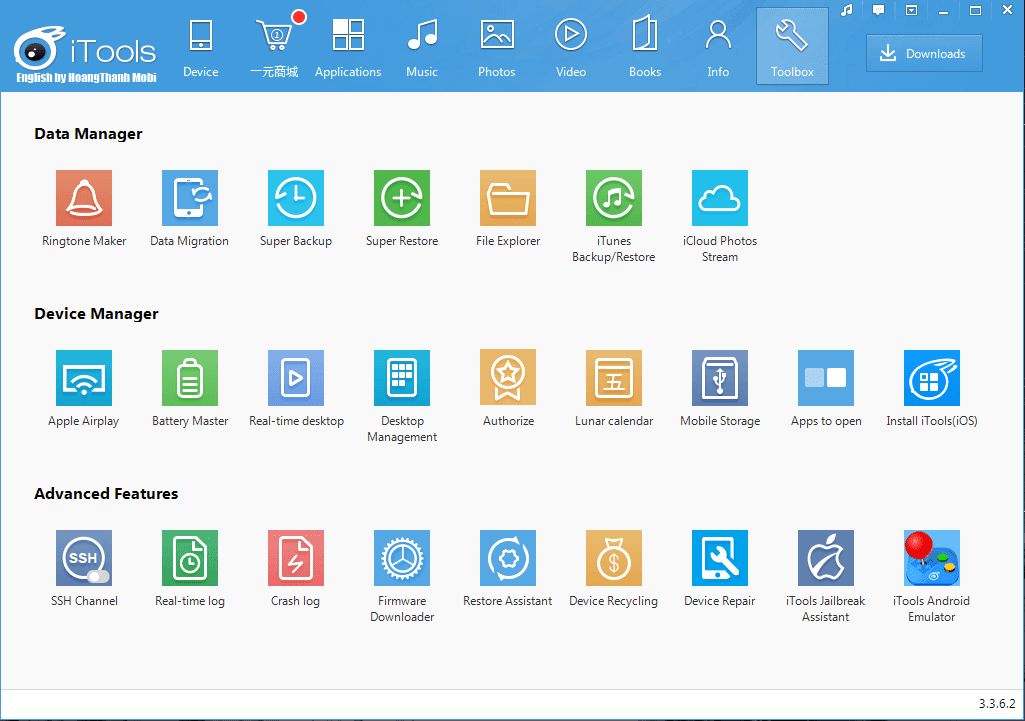Go to the Applications tab

(x=348, y=47)
